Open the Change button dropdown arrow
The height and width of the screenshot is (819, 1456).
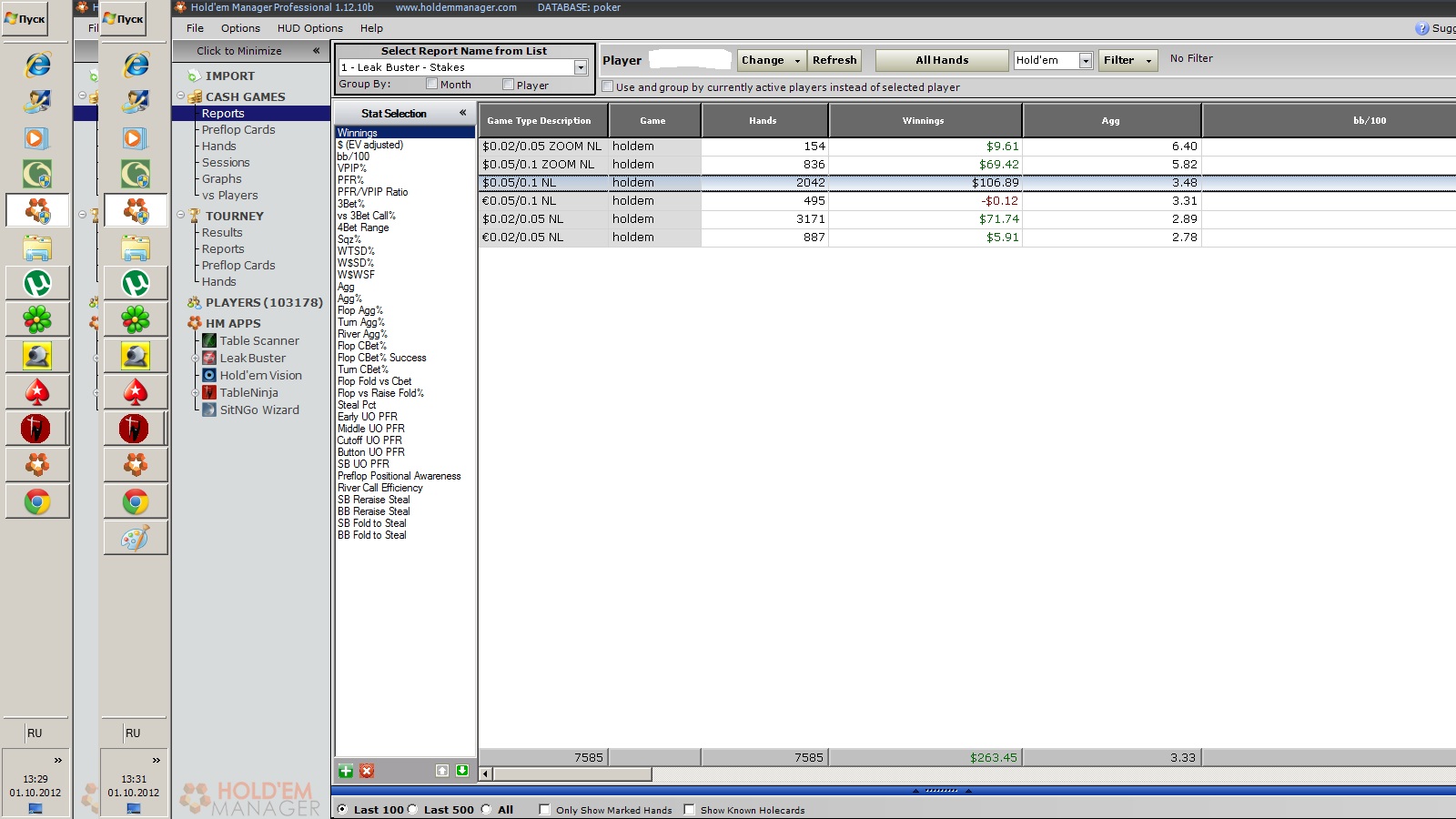(798, 60)
